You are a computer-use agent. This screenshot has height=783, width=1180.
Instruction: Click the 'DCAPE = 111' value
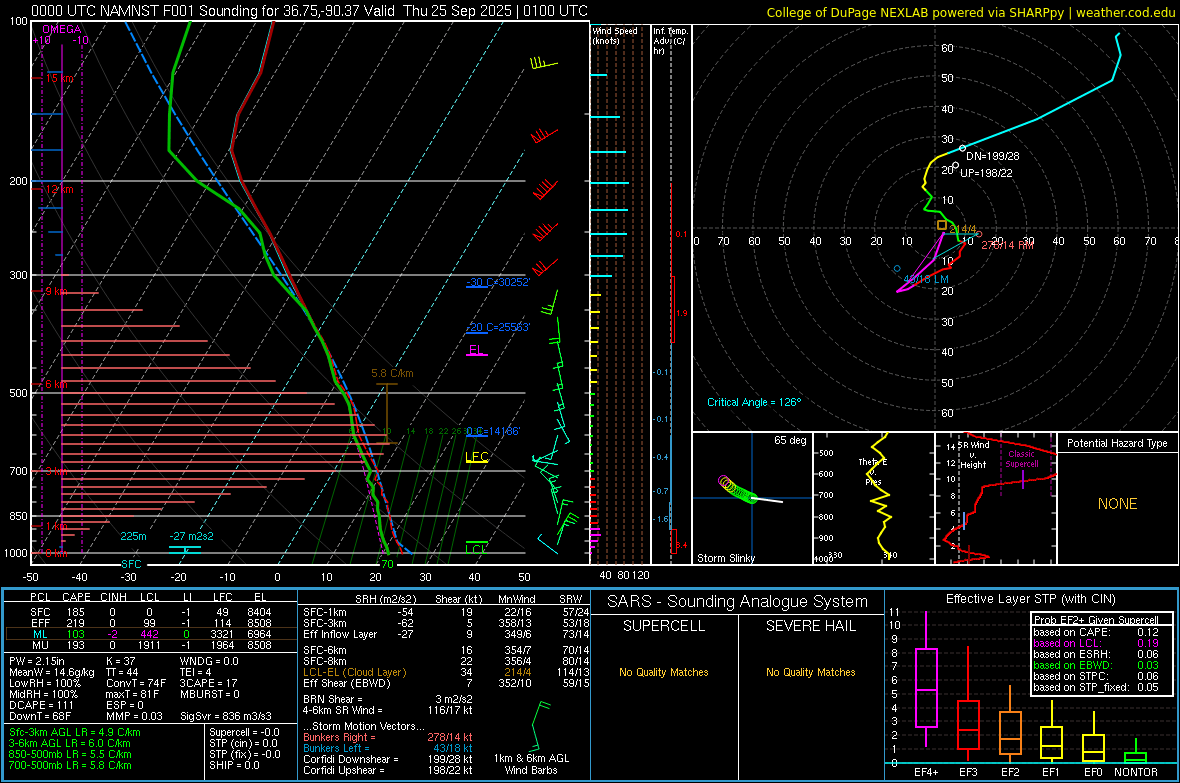(x=41, y=705)
